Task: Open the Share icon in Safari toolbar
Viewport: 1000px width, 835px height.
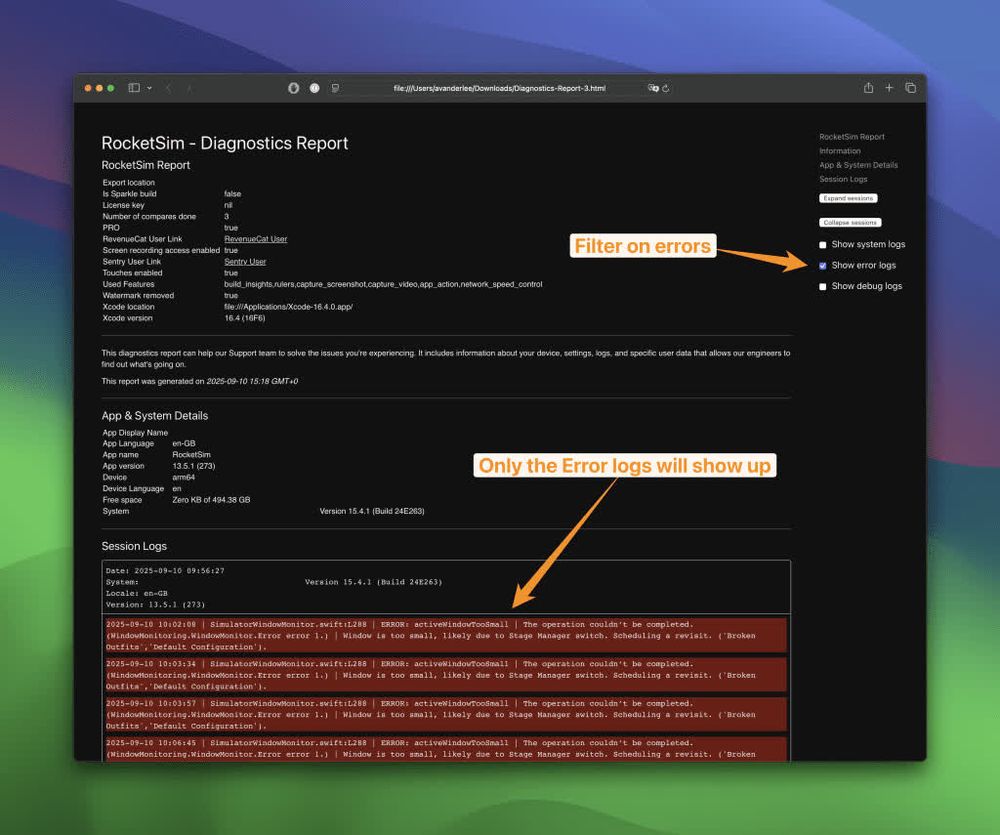Action: pyautogui.click(x=868, y=87)
